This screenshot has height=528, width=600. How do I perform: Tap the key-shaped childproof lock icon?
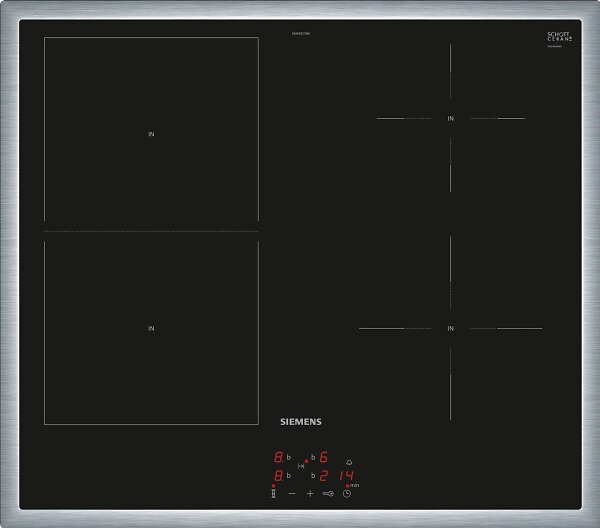328,494
